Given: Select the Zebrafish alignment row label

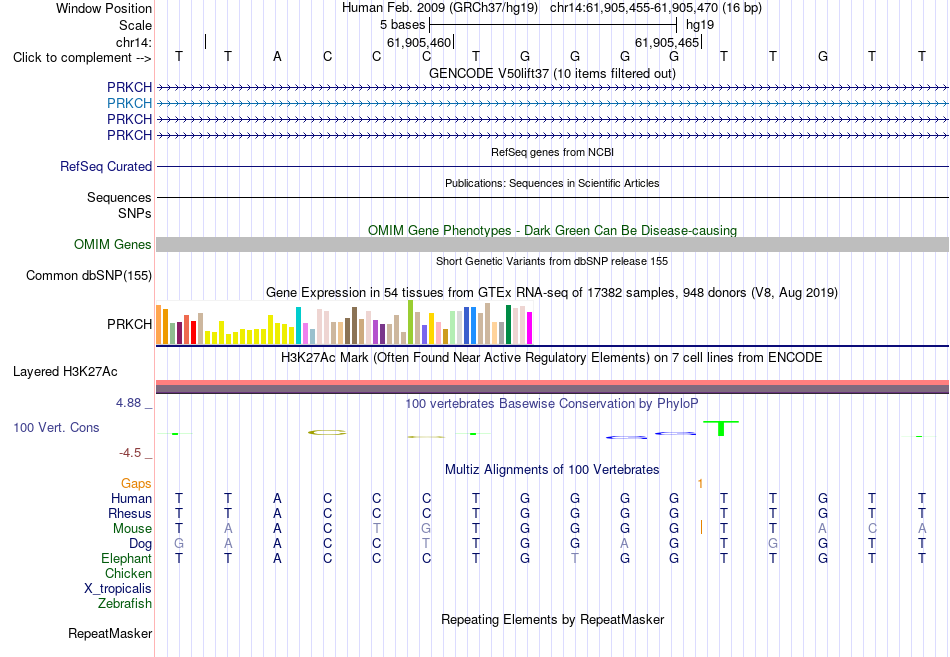Looking at the screenshot, I should [x=125, y=604].
